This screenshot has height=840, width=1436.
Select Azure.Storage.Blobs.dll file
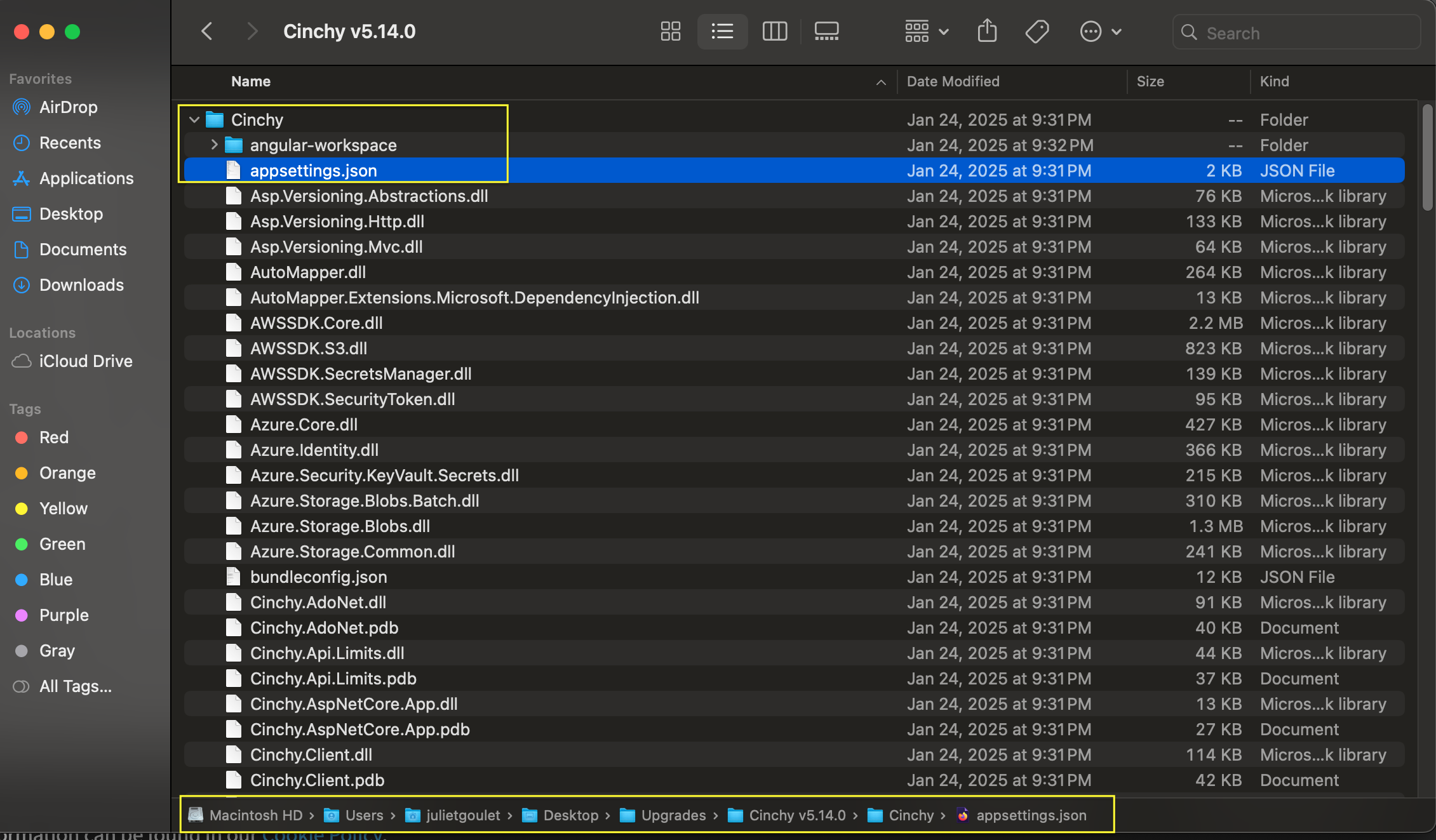[x=794, y=526]
